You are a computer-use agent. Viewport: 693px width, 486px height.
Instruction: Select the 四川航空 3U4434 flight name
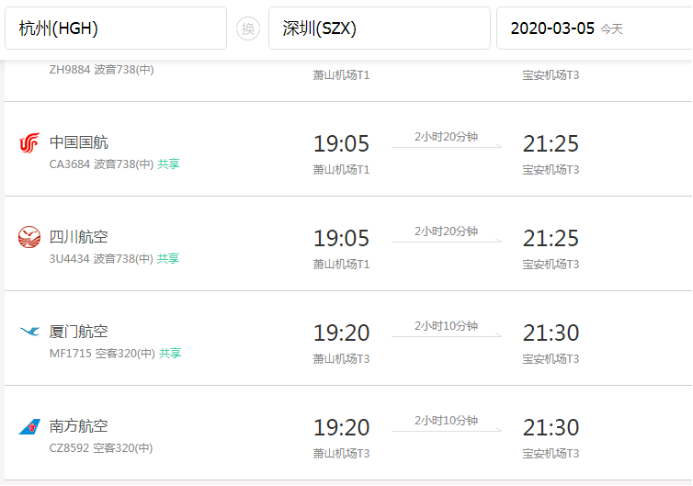tap(79, 237)
